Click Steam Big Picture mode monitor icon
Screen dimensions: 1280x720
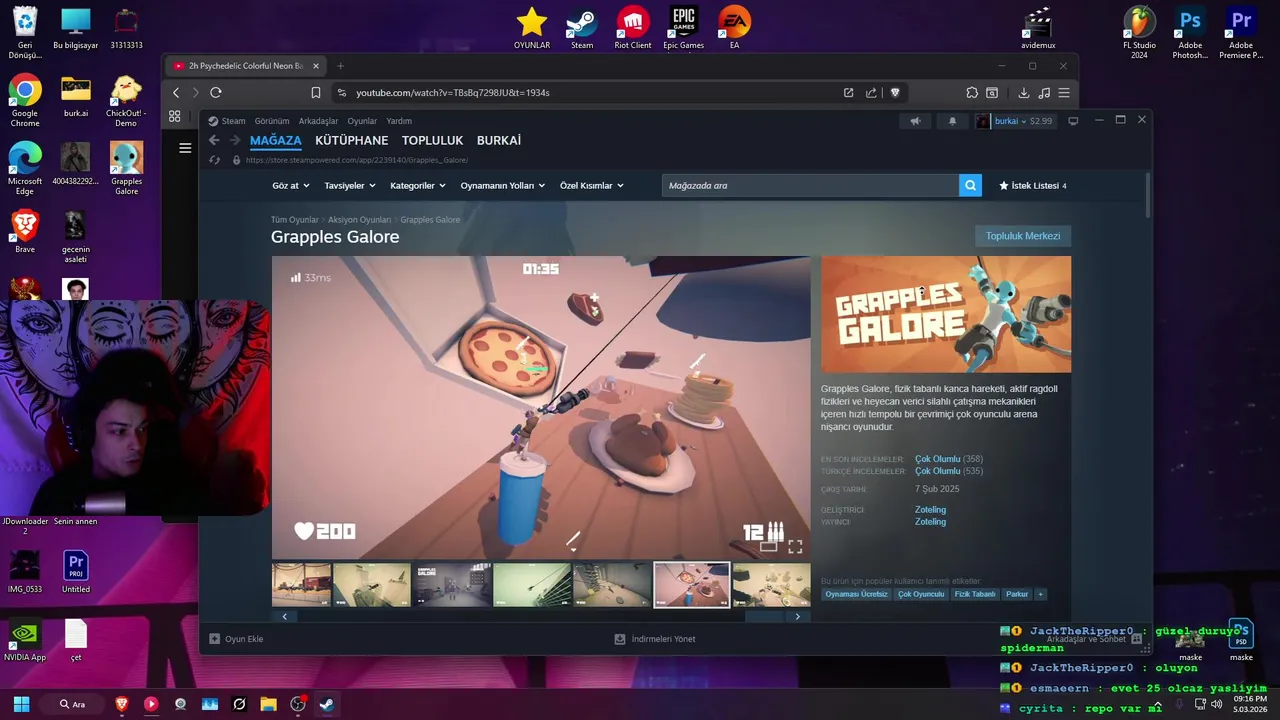[1073, 121]
